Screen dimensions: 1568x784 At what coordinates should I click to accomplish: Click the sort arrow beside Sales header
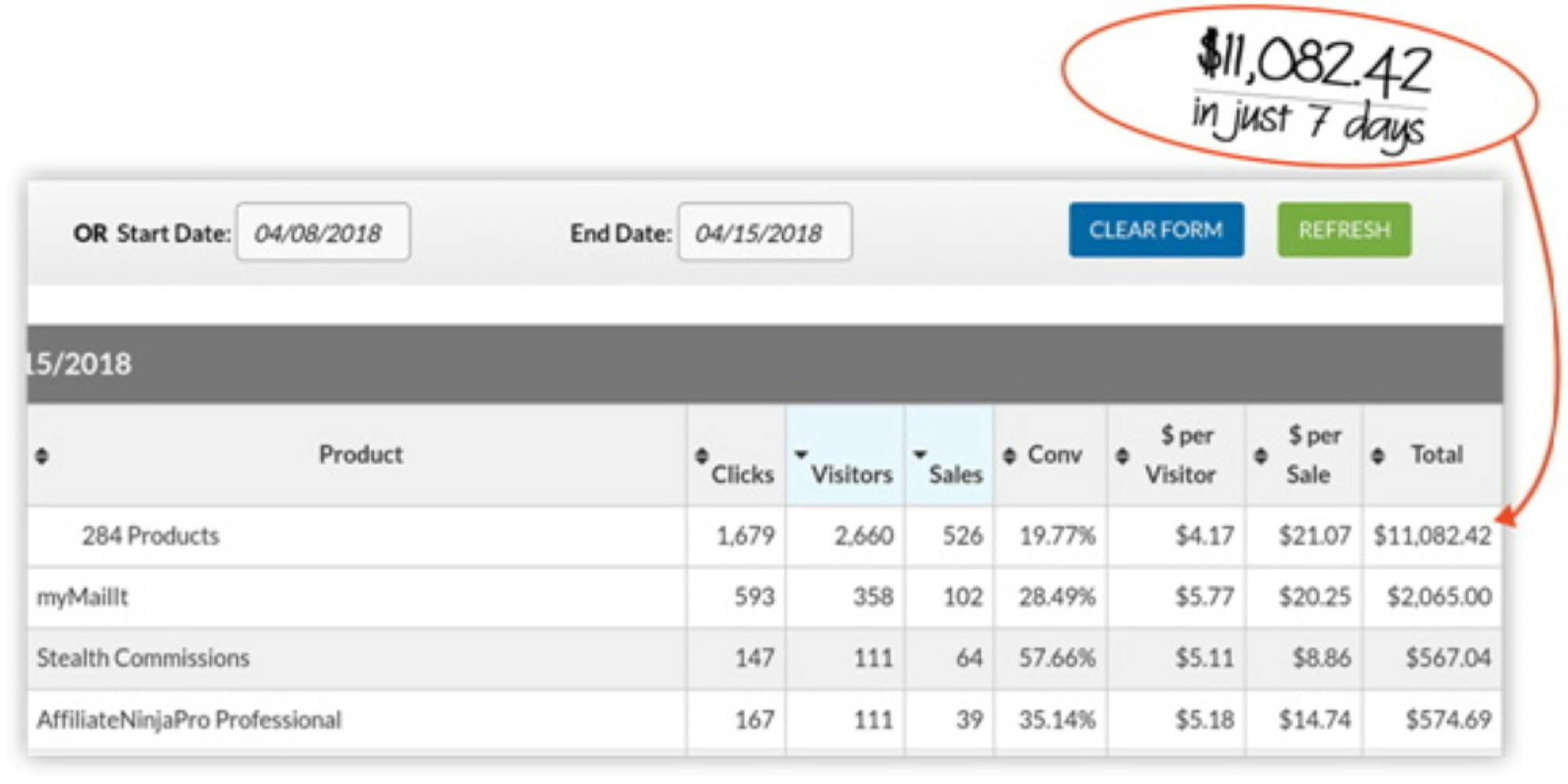coord(920,454)
